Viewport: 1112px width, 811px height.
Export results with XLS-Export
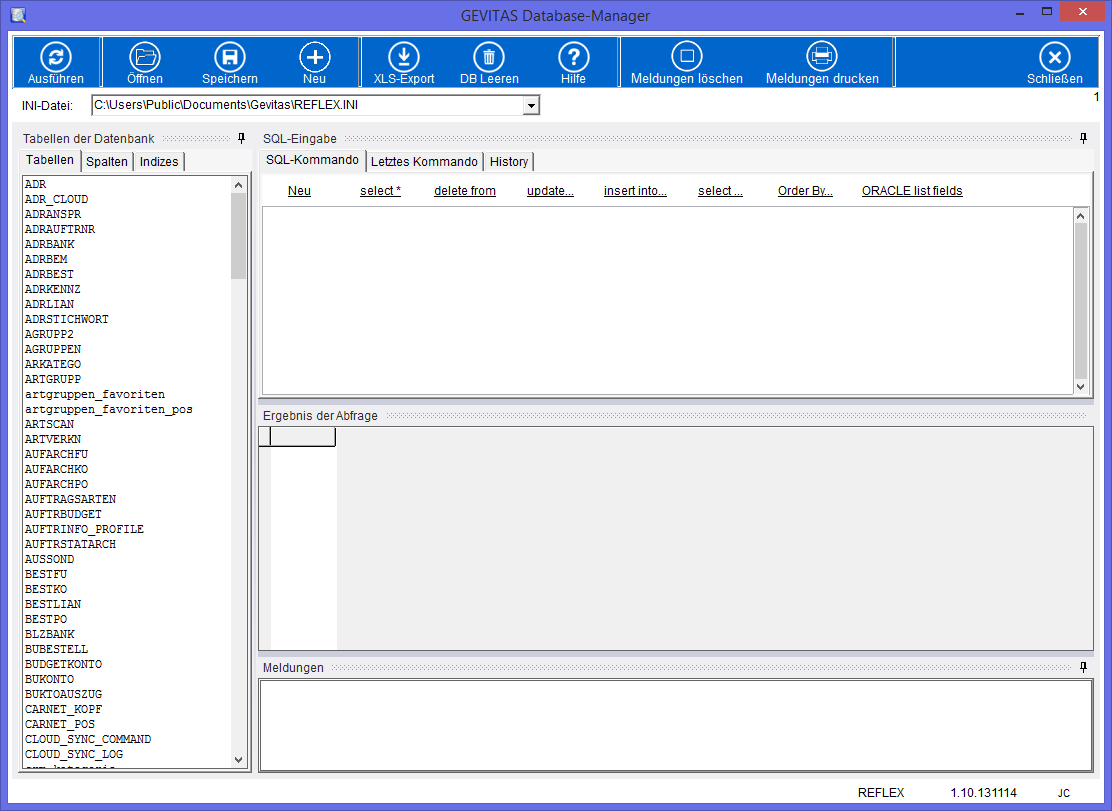(x=404, y=63)
